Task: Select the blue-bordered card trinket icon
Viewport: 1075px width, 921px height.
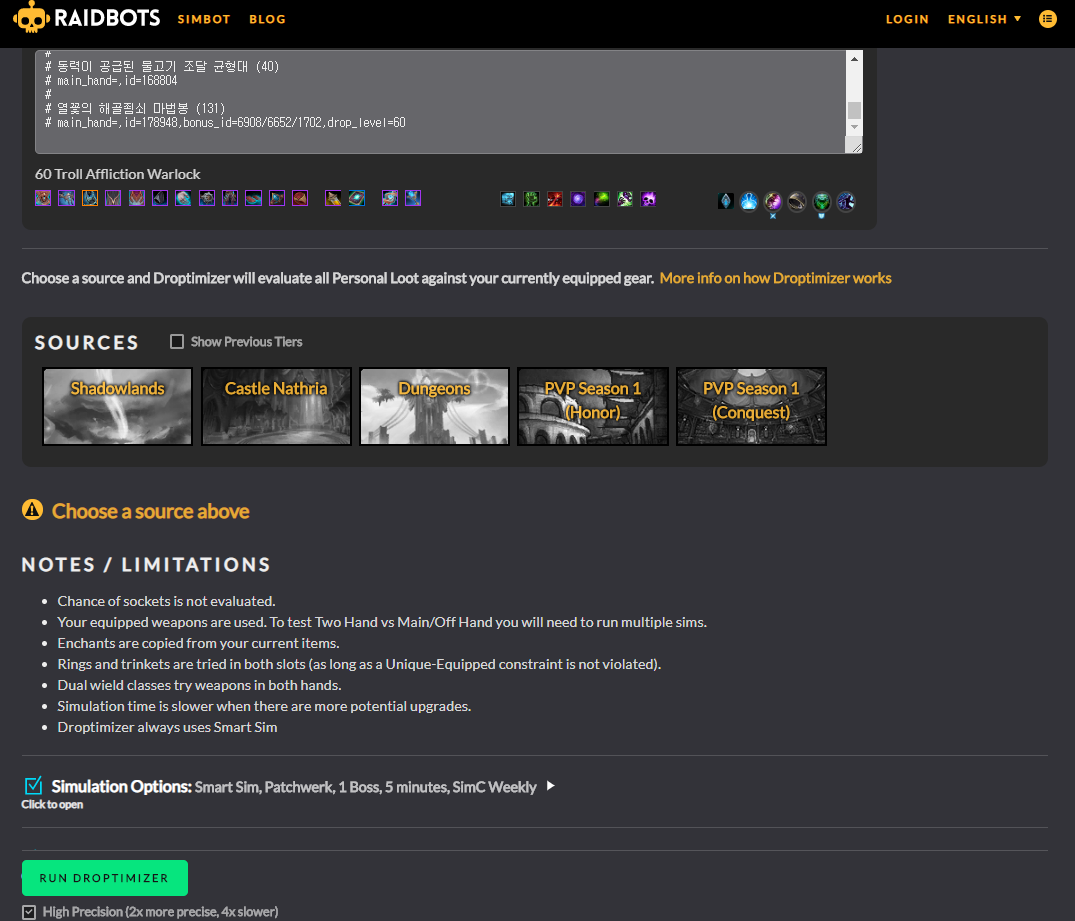Action: 357,199
